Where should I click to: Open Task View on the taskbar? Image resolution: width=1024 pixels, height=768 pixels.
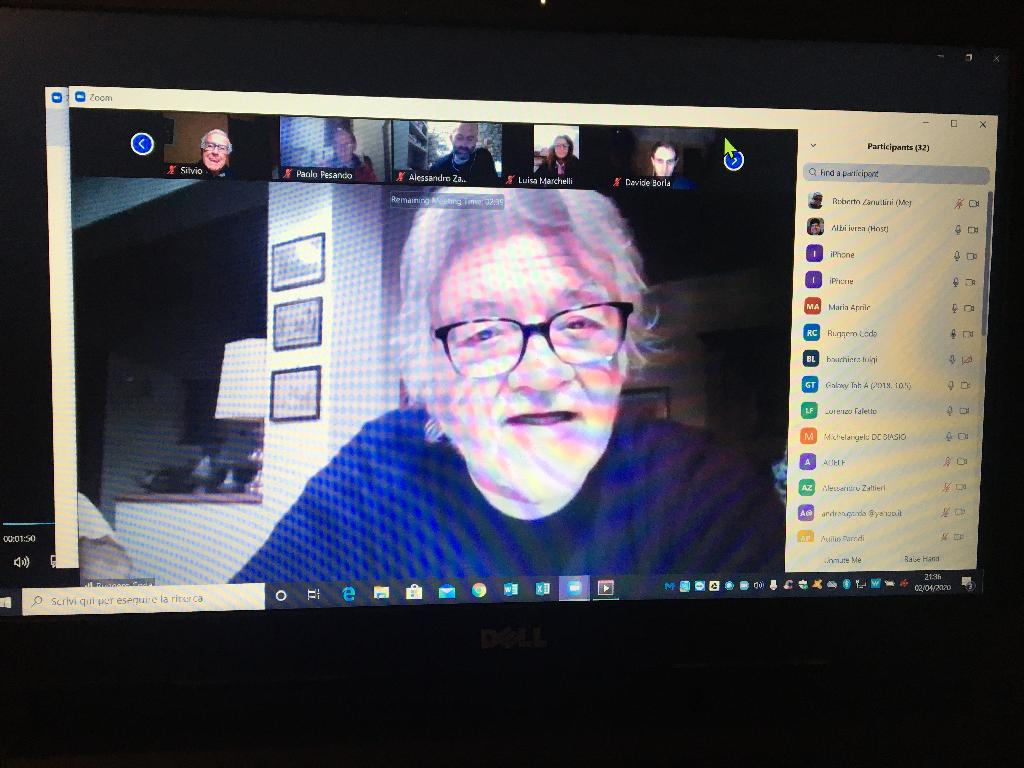coord(313,594)
